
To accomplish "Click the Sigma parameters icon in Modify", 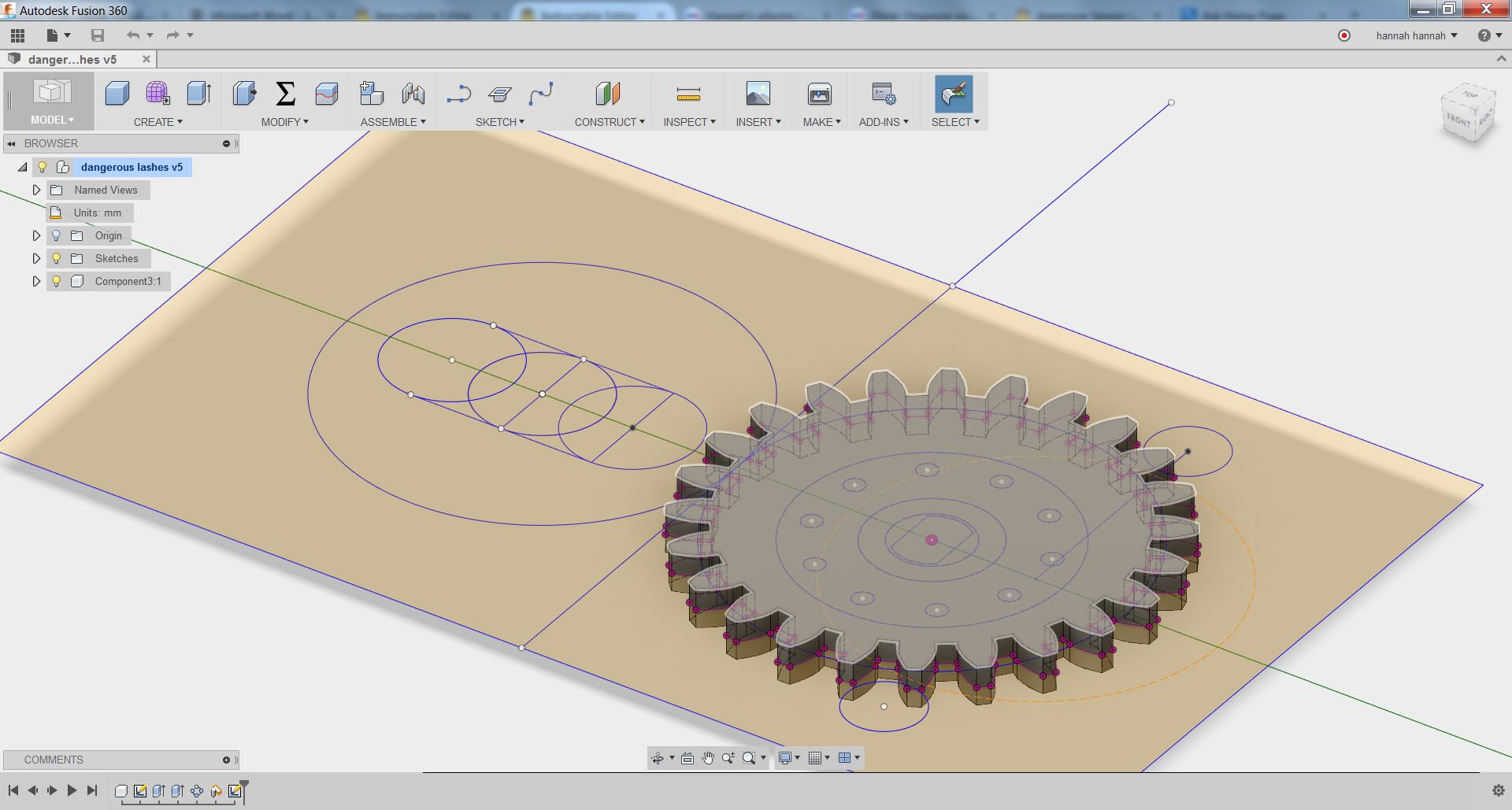I will click(x=285, y=94).
